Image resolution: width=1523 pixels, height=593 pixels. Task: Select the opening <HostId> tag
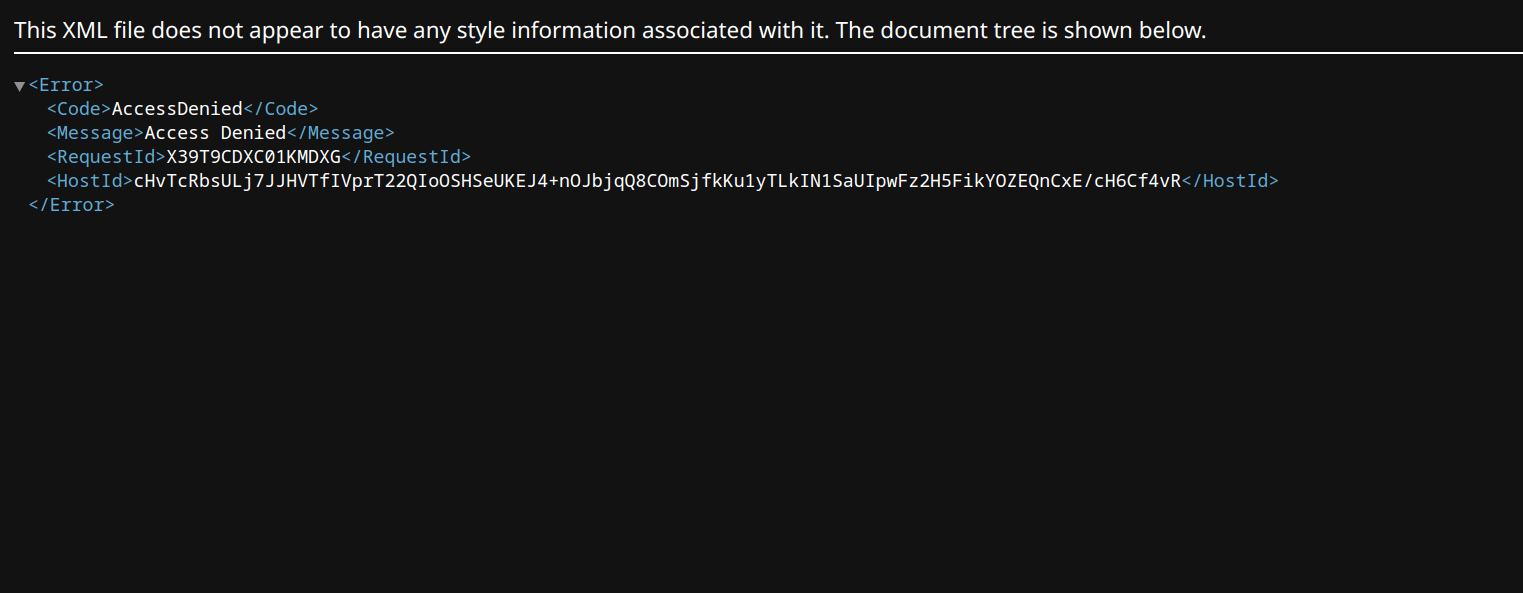pyautogui.click(x=90, y=181)
